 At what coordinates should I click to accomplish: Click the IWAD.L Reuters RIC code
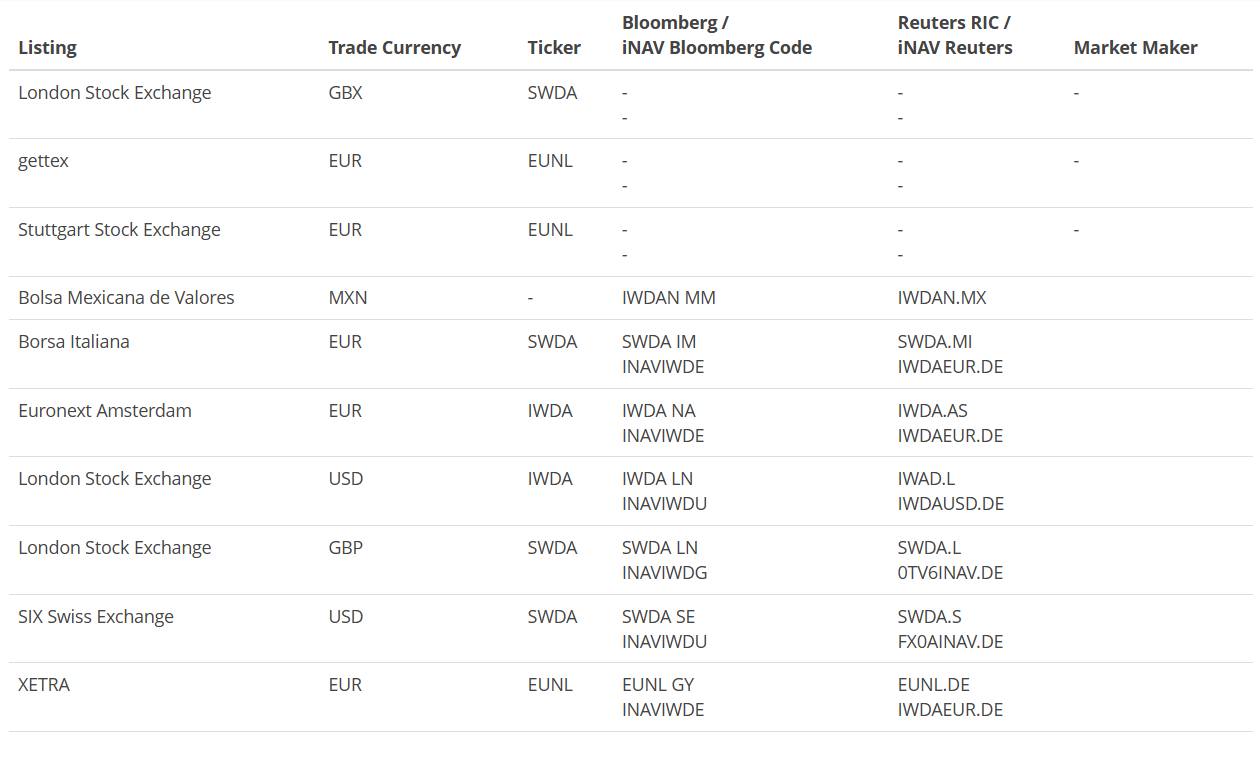926,479
